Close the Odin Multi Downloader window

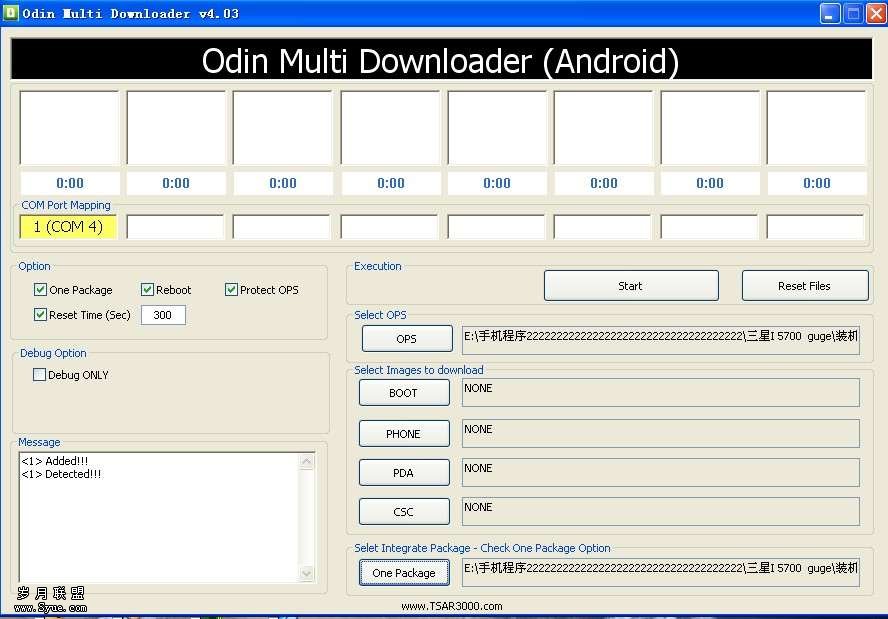pyautogui.click(x=876, y=13)
